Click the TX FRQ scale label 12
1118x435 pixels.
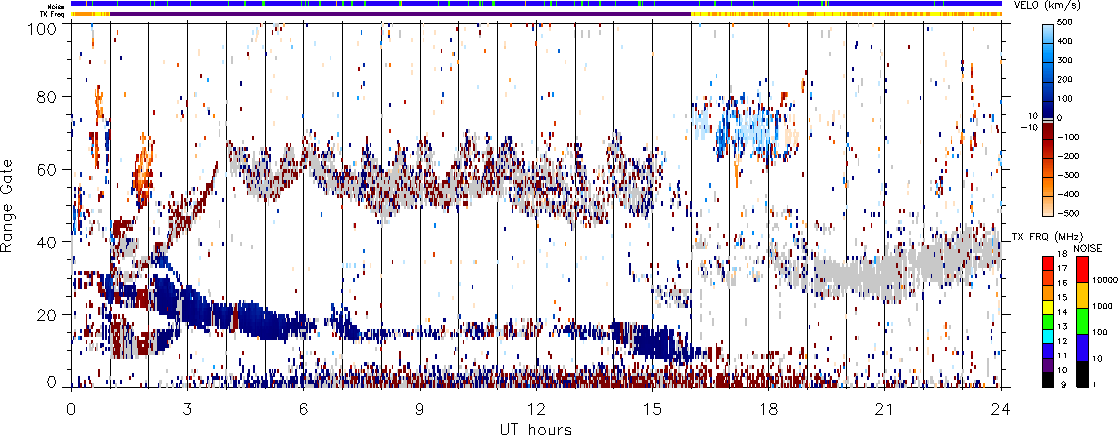click(x=1062, y=341)
